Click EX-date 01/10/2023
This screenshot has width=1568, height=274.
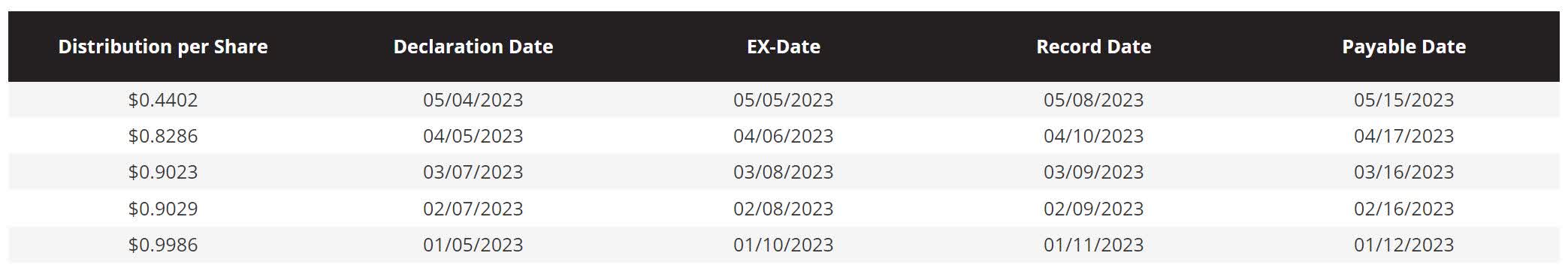[x=784, y=245]
